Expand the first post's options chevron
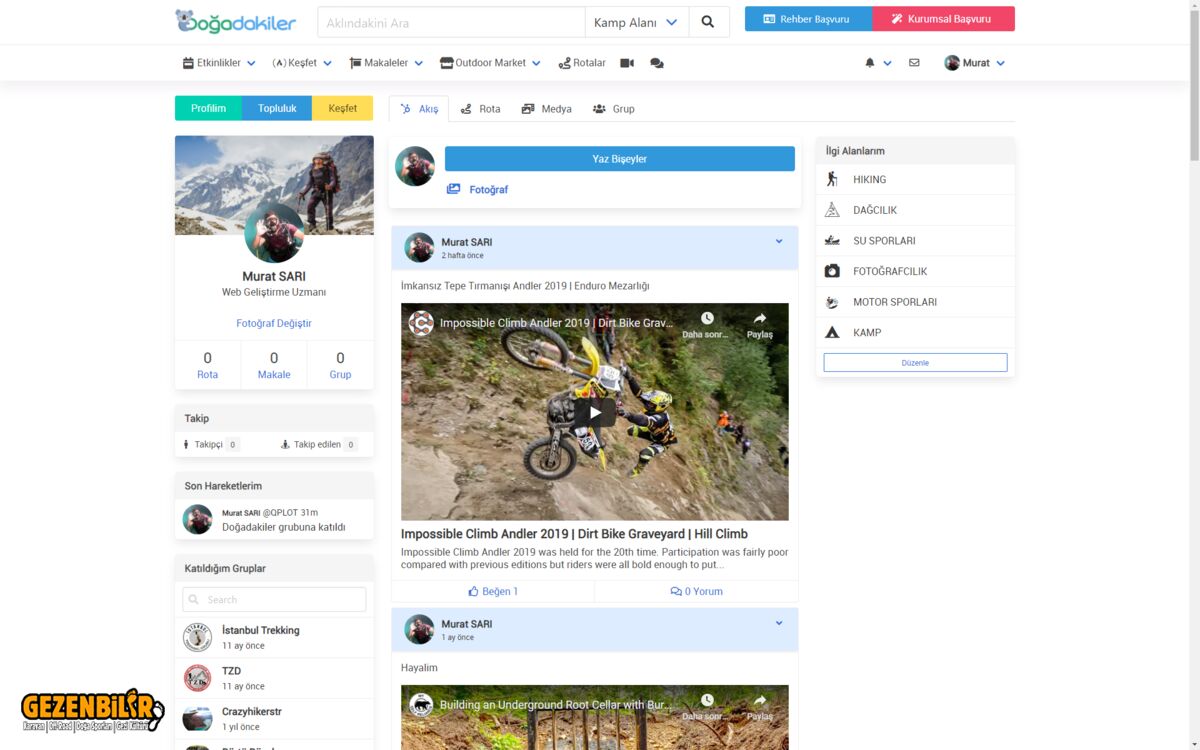The image size is (1200, 750). [x=779, y=242]
